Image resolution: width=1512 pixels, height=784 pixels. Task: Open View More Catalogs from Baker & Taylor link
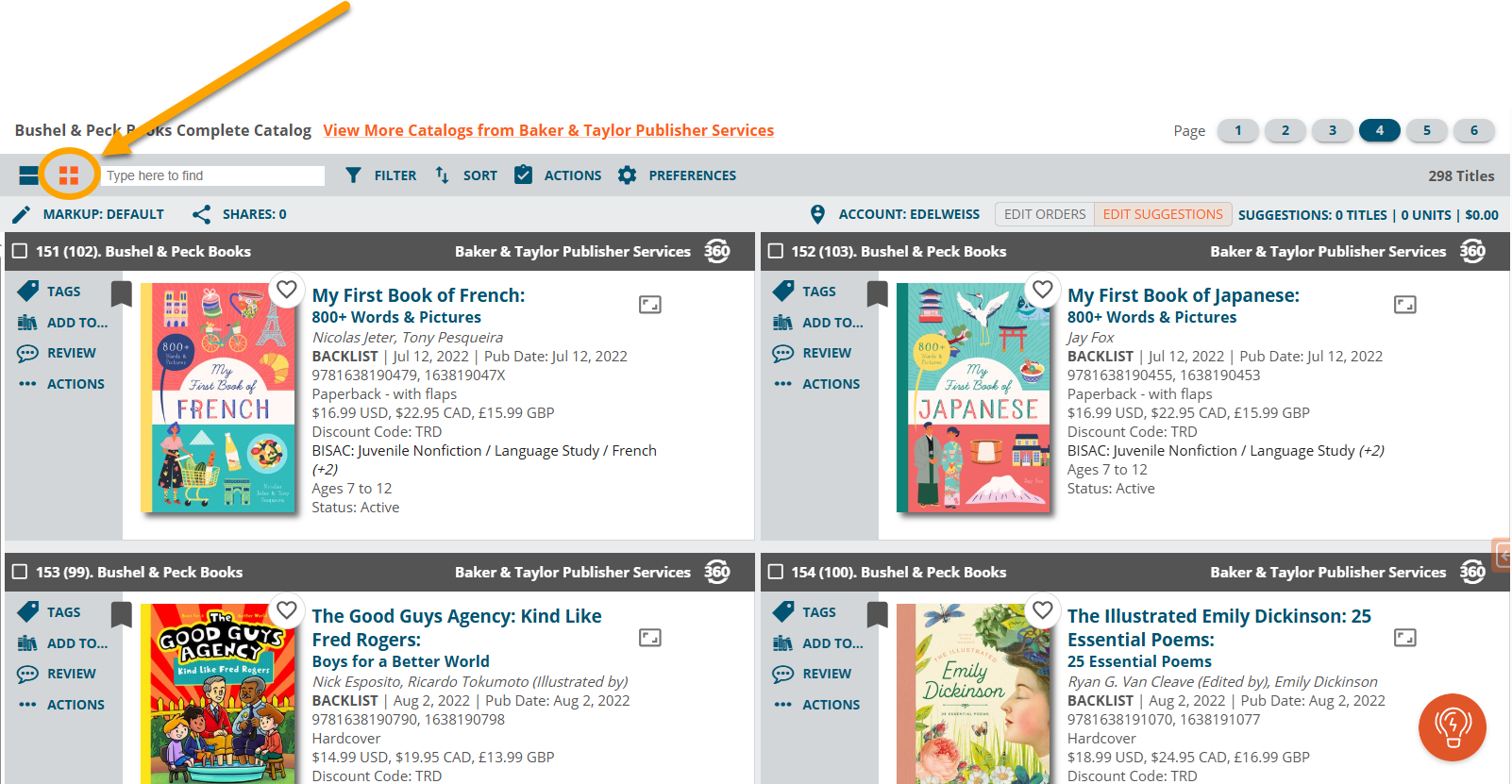click(548, 130)
